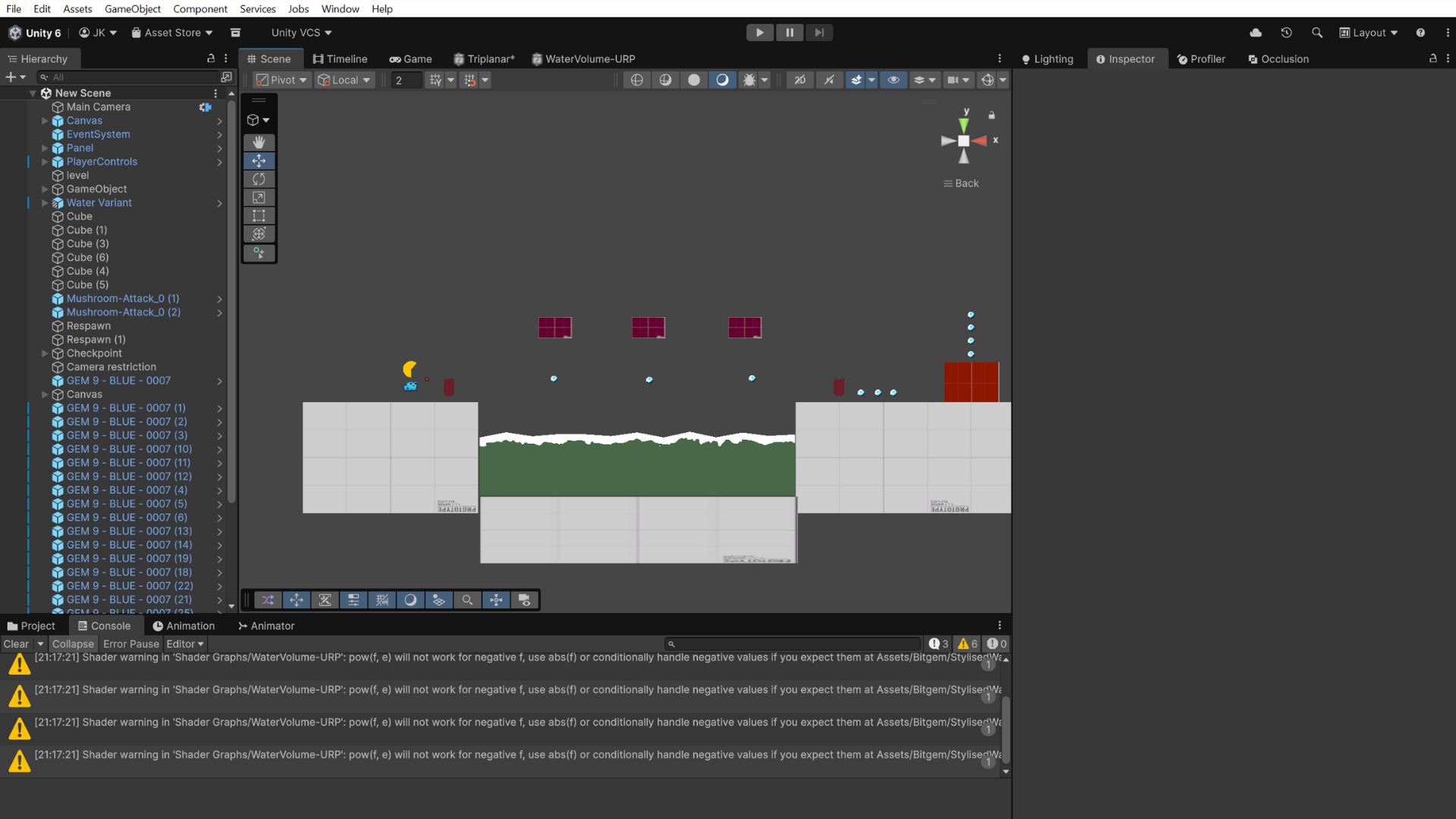Open the Unity cloud icon
This screenshot has height=819, width=1456.
coord(1256,33)
